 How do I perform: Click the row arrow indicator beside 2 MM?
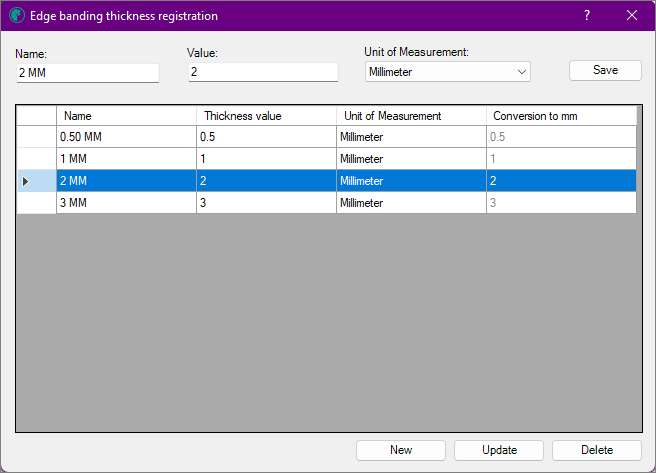(26, 181)
